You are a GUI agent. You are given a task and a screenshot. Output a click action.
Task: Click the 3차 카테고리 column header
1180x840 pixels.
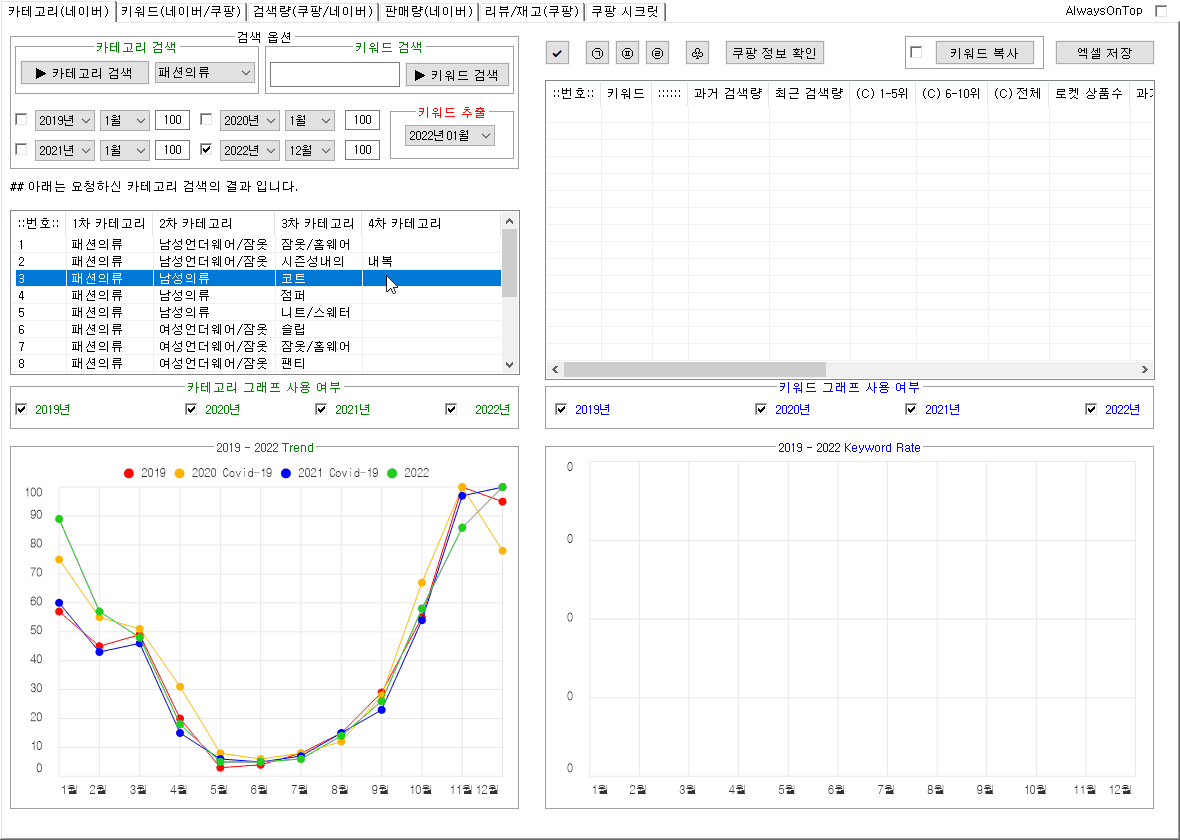318,224
